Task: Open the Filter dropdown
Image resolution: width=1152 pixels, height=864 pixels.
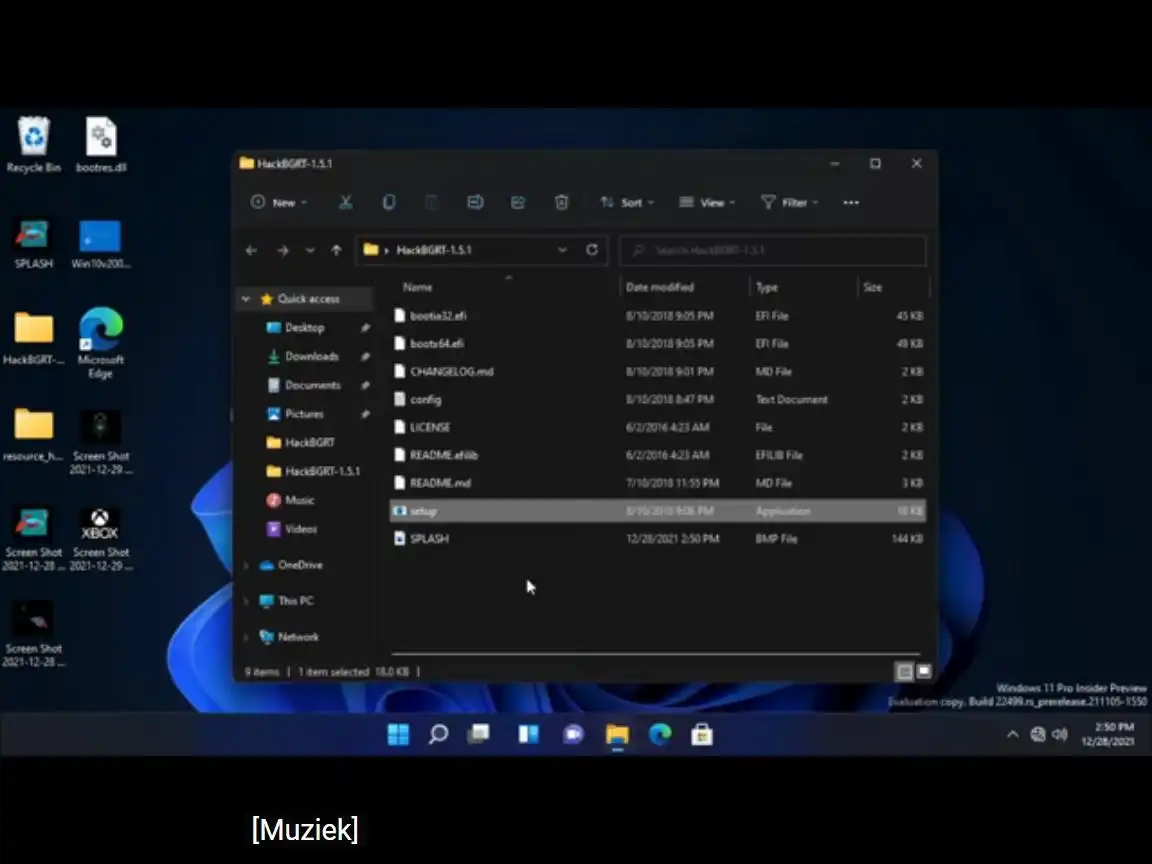Action: [x=790, y=203]
